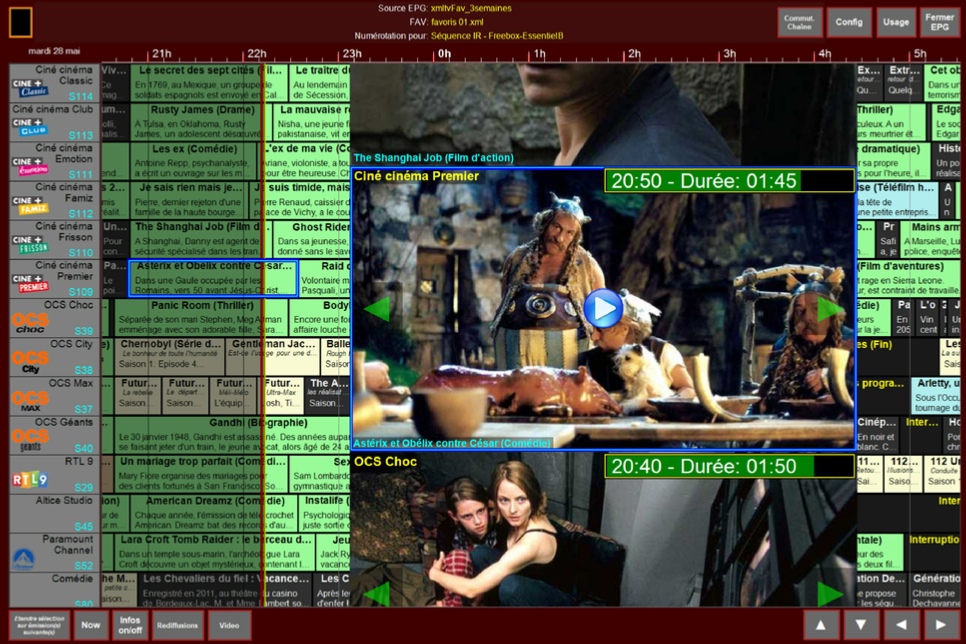Click the Comédie channel name
966x644 pixels.
(72, 579)
